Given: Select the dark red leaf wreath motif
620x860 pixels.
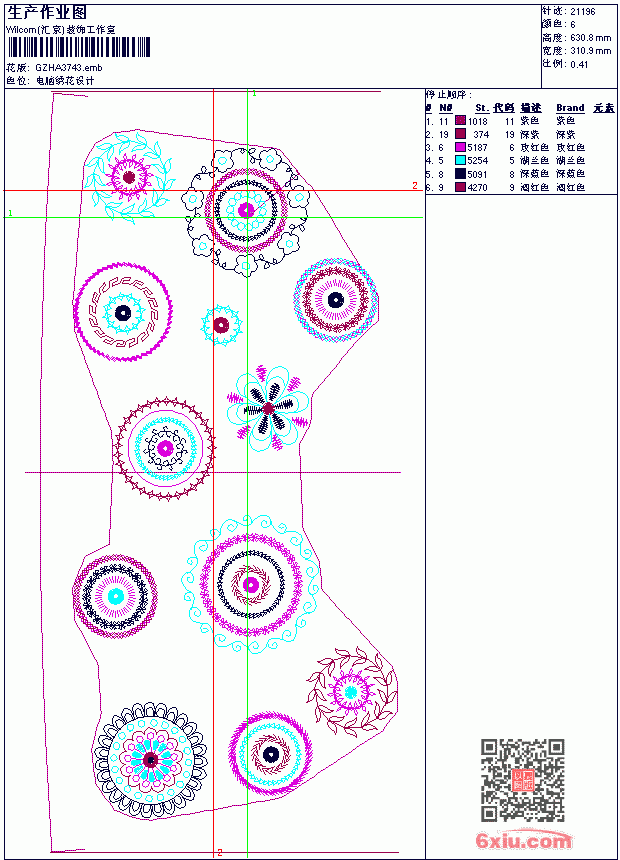Looking at the screenshot, I should (x=351, y=692).
